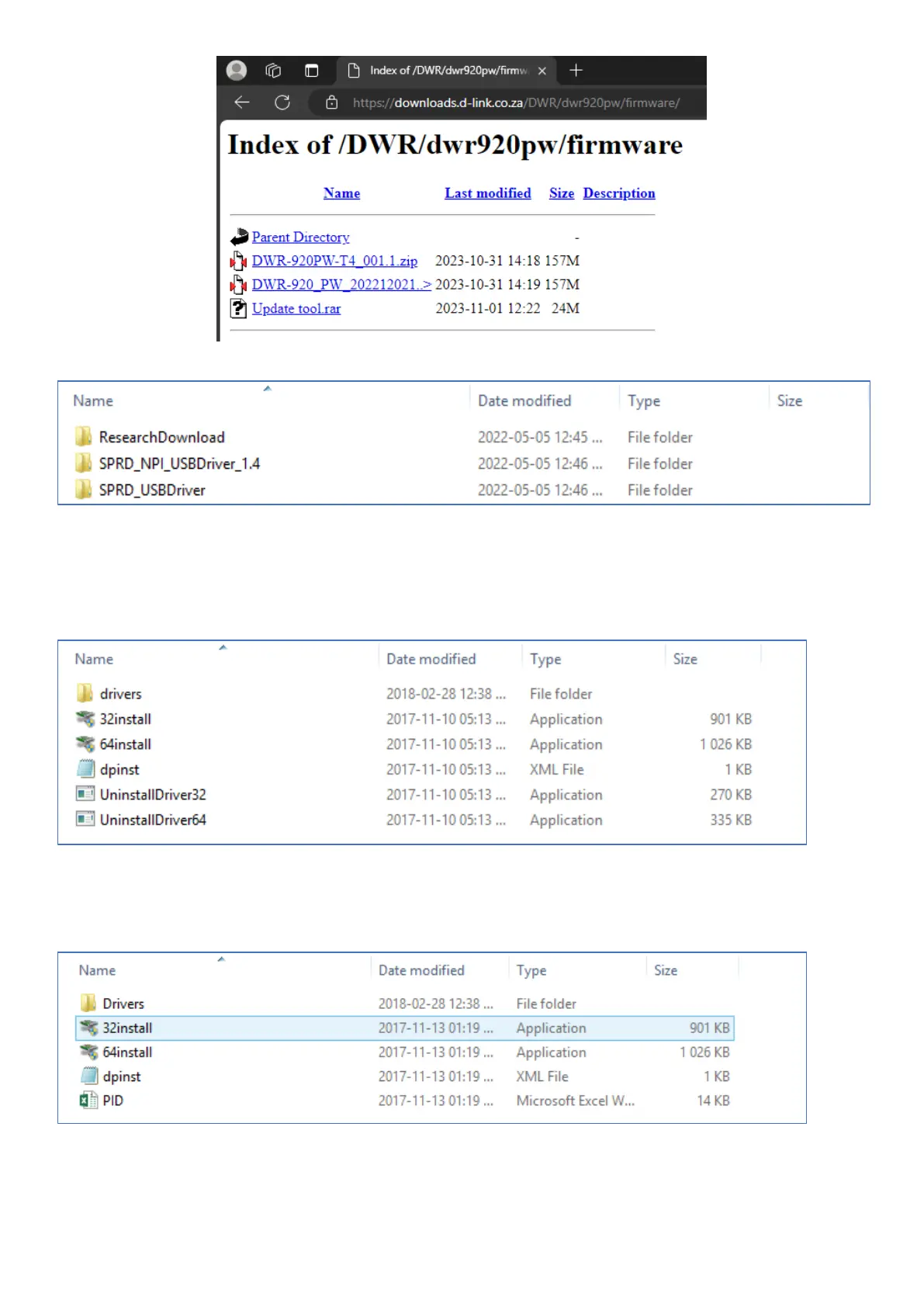Screen dimensions: 924x1307
Task: Click the 335 KB size cell
Action: coord(731,820)
